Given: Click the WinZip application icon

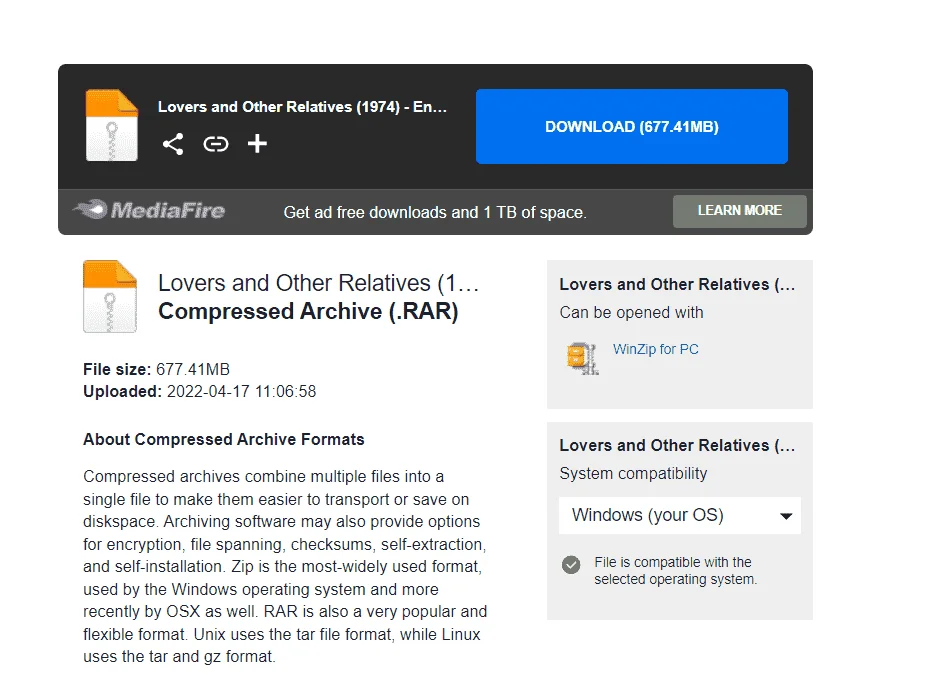Looking at the screenshot, I should tap(582, 358).
